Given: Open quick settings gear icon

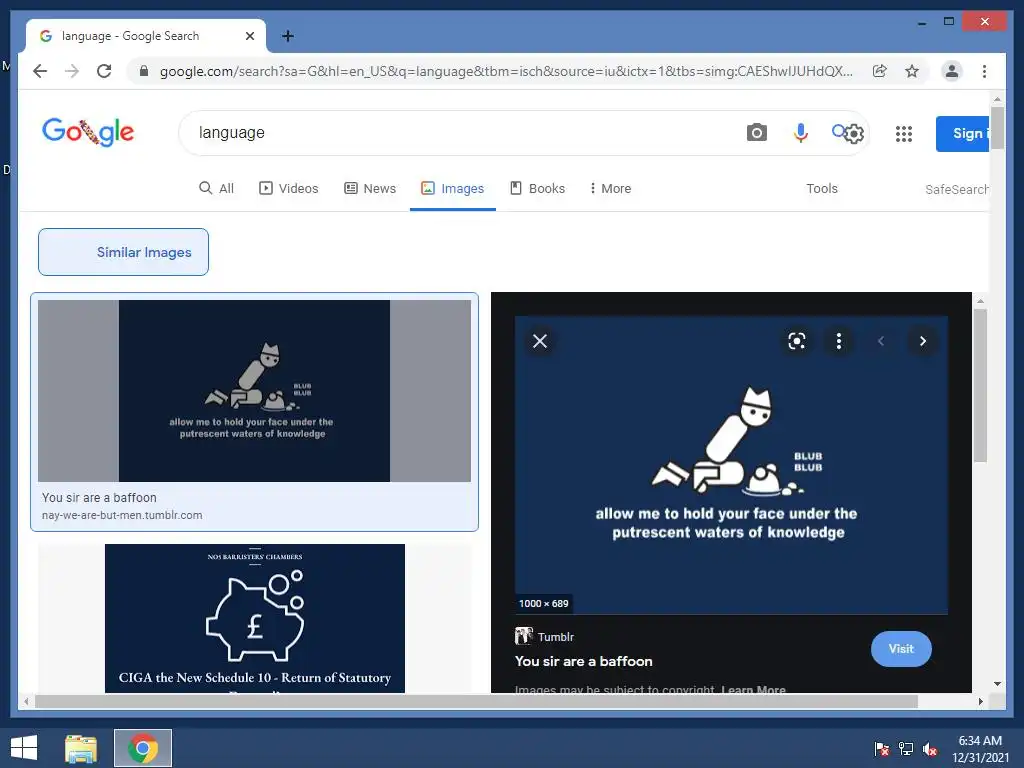Looking at the screenshot, I should [854, 134].
